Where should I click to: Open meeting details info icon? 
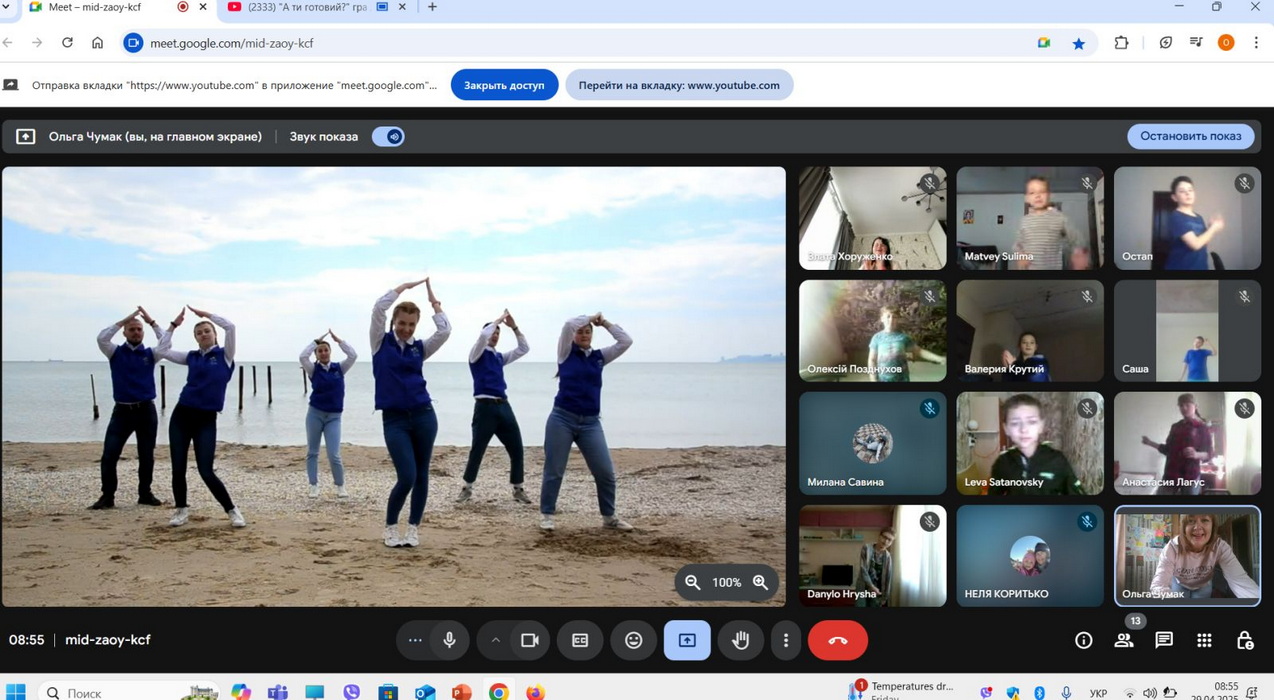1083,640
